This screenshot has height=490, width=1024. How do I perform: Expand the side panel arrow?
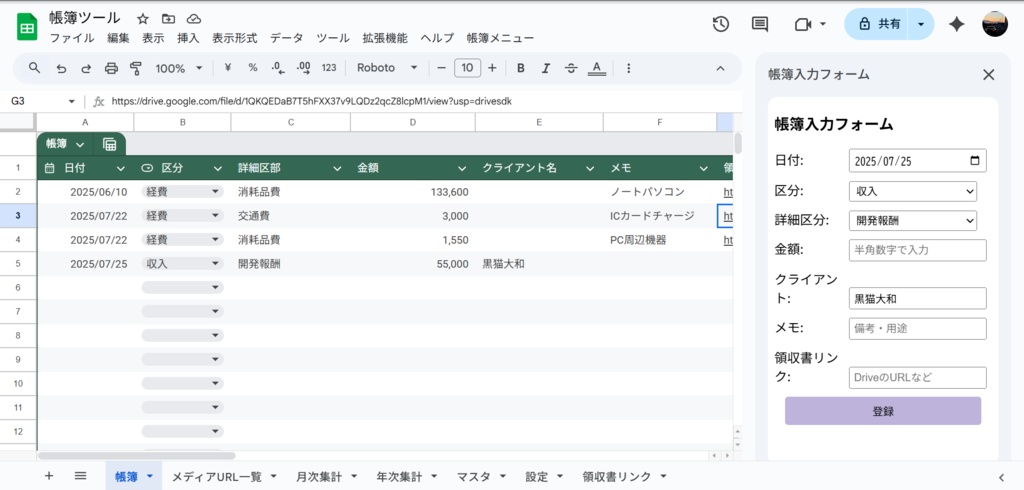(1001, 478)
